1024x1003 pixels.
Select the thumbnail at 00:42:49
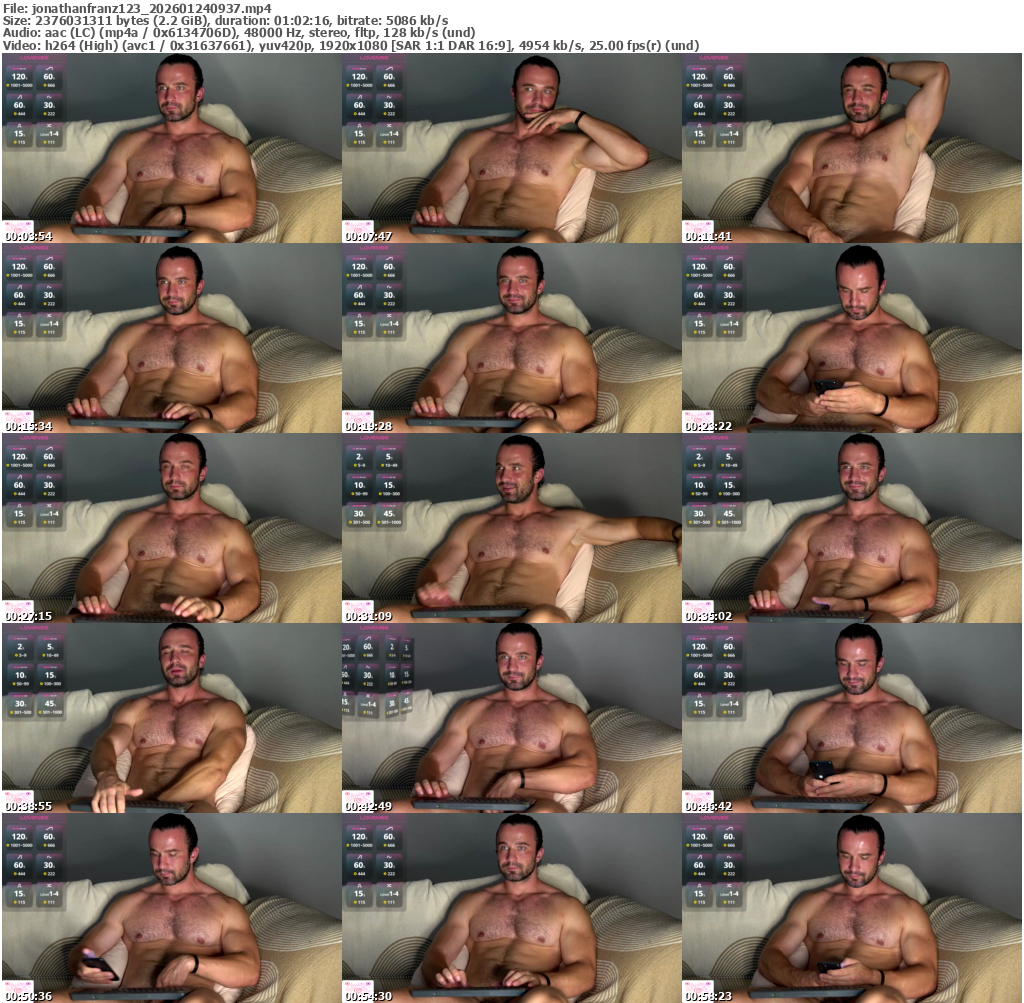511,718
